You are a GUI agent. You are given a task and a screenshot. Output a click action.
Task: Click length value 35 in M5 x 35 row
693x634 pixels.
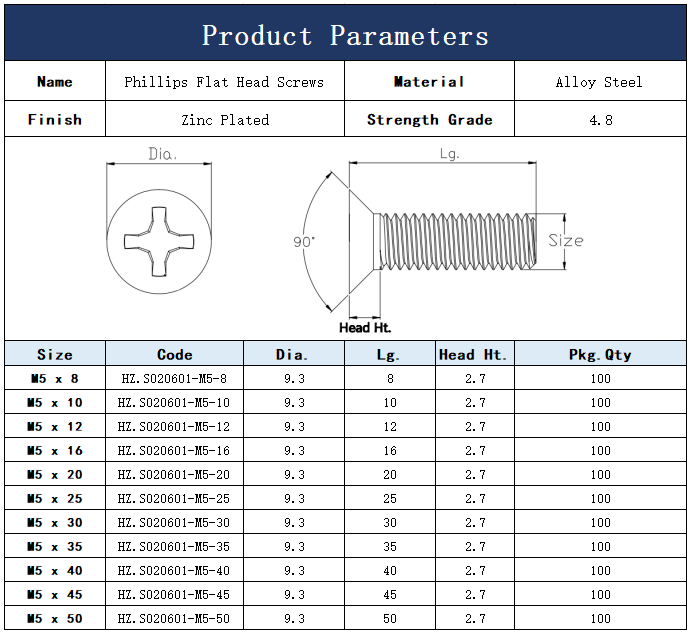click(x=389, y=547)
